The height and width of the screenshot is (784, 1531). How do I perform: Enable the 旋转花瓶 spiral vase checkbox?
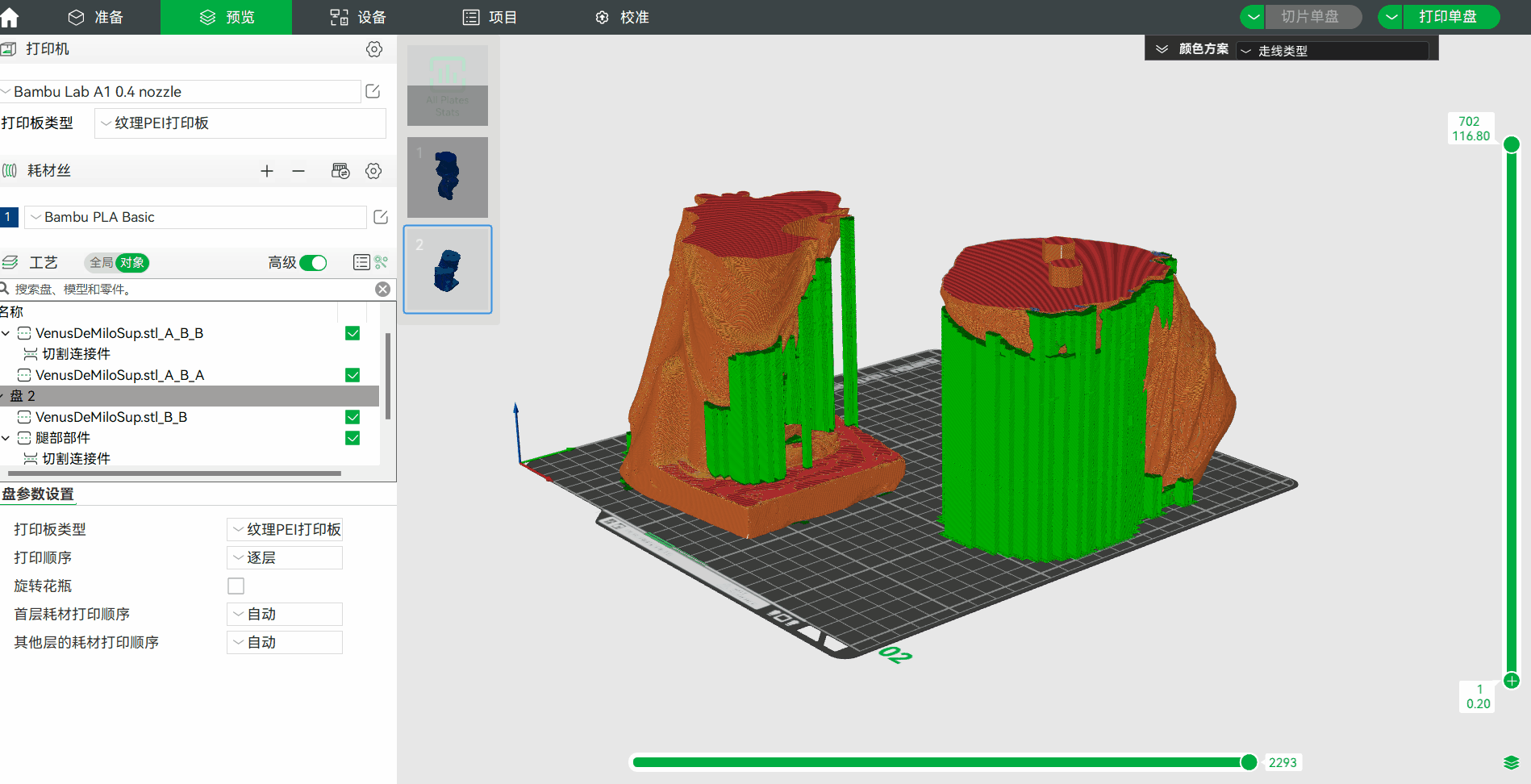click(x=236, y=586)
